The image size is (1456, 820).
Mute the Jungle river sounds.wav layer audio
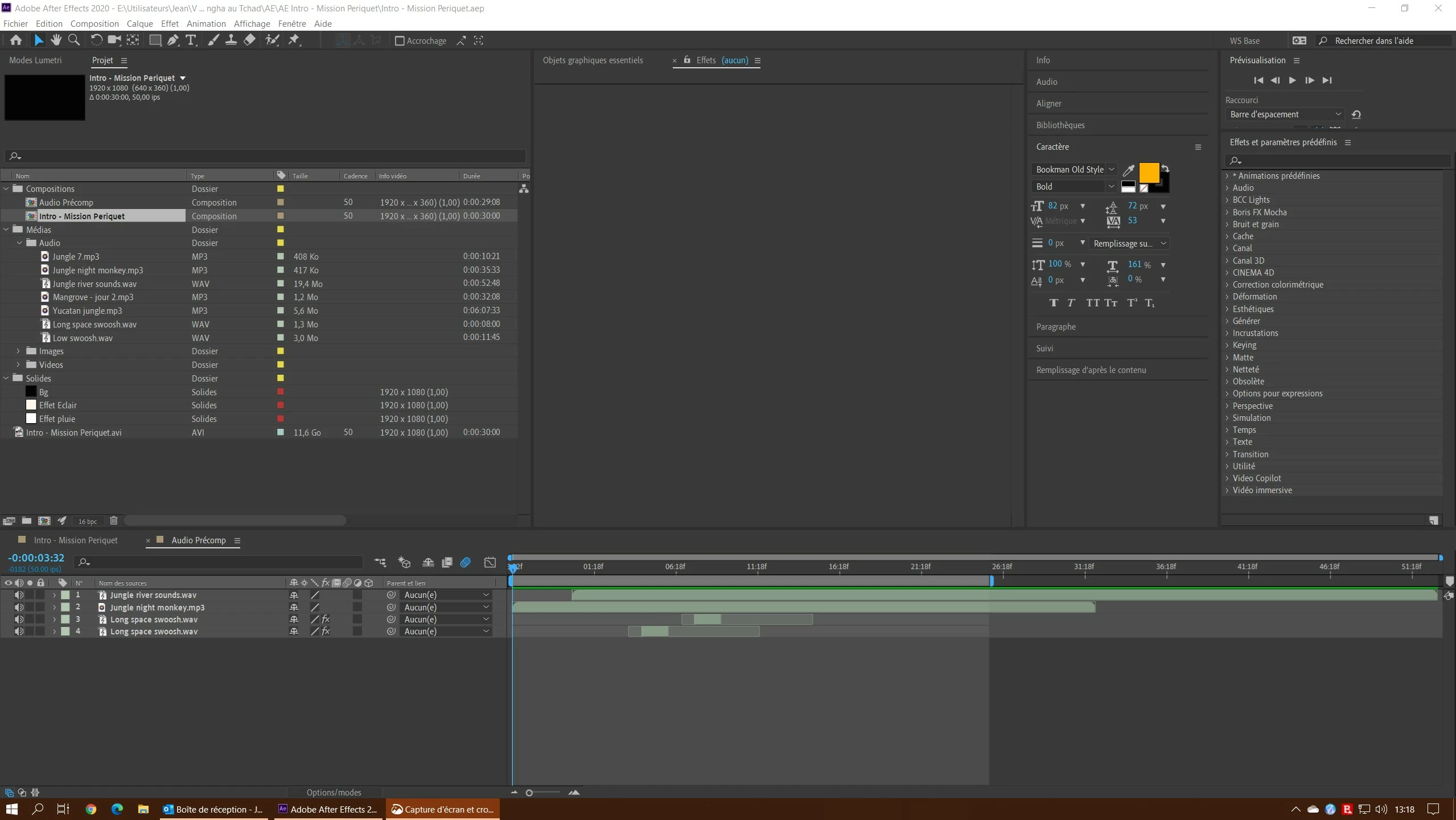[19, 595]
